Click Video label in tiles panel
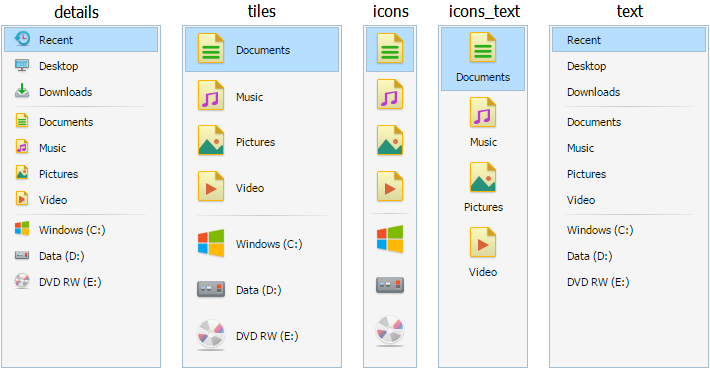Screen dimensions: 710x371 [250, 188]
